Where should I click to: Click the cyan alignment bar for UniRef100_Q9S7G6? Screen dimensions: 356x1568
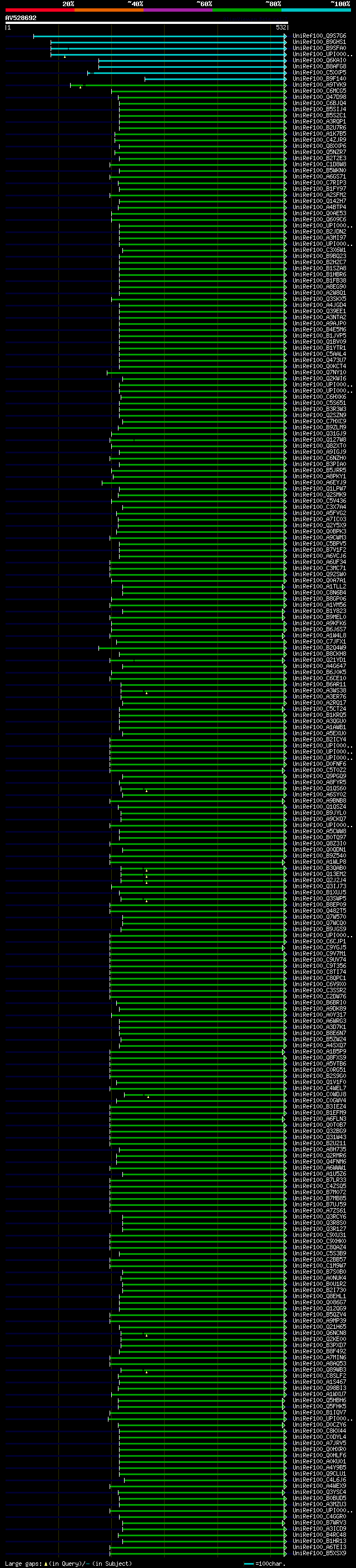pos(160,36)
